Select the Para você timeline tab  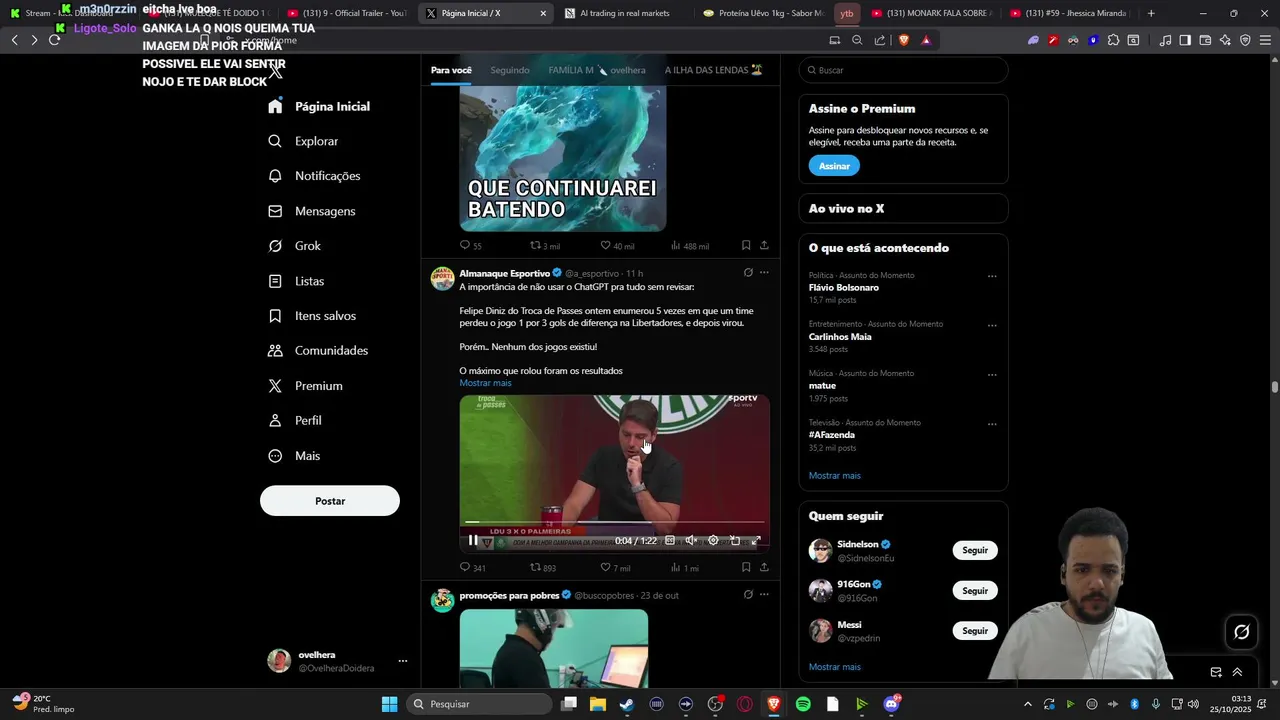pyautogui.click(x=451, y=70)
